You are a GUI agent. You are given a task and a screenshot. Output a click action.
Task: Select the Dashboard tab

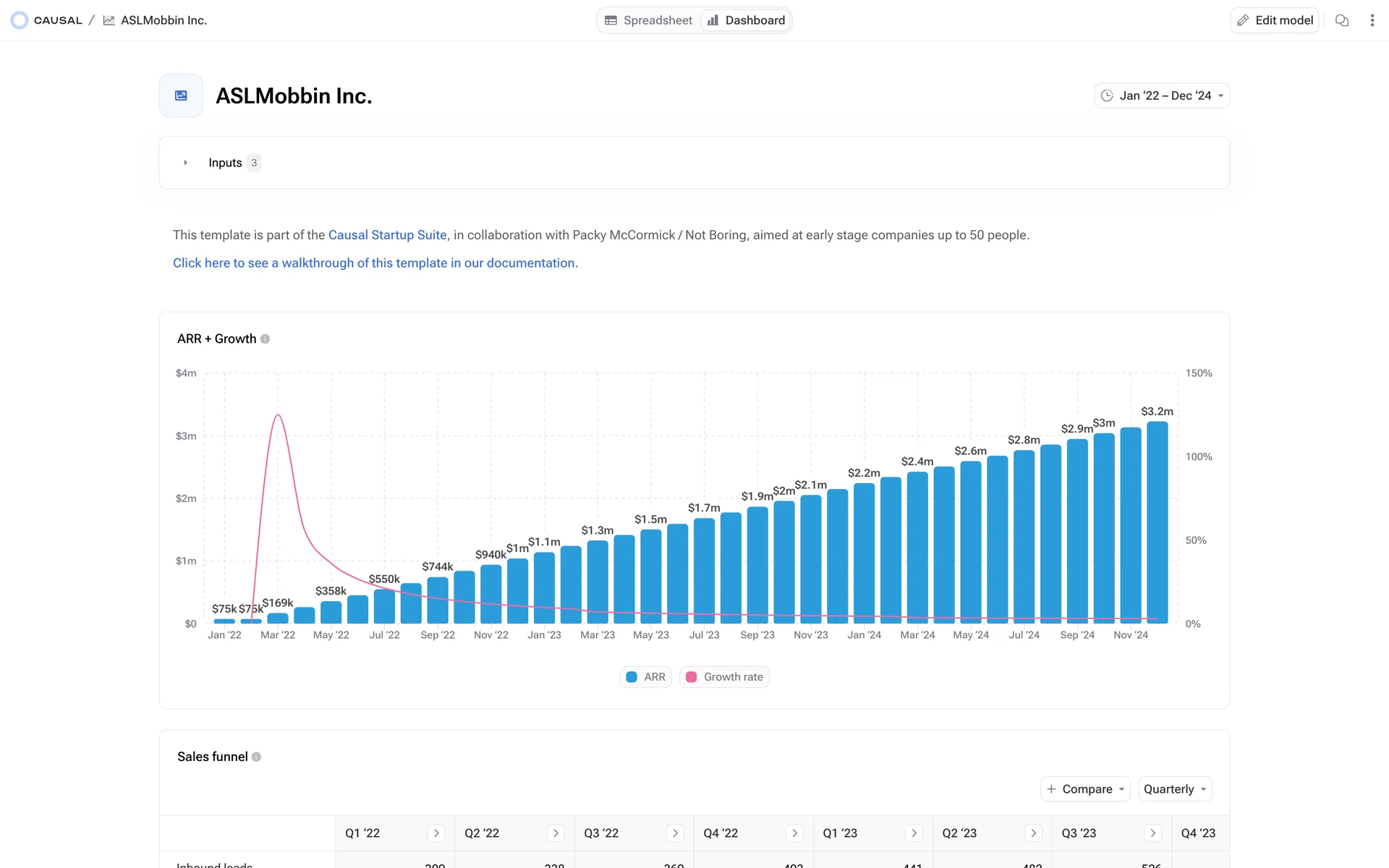click(747, 20)
